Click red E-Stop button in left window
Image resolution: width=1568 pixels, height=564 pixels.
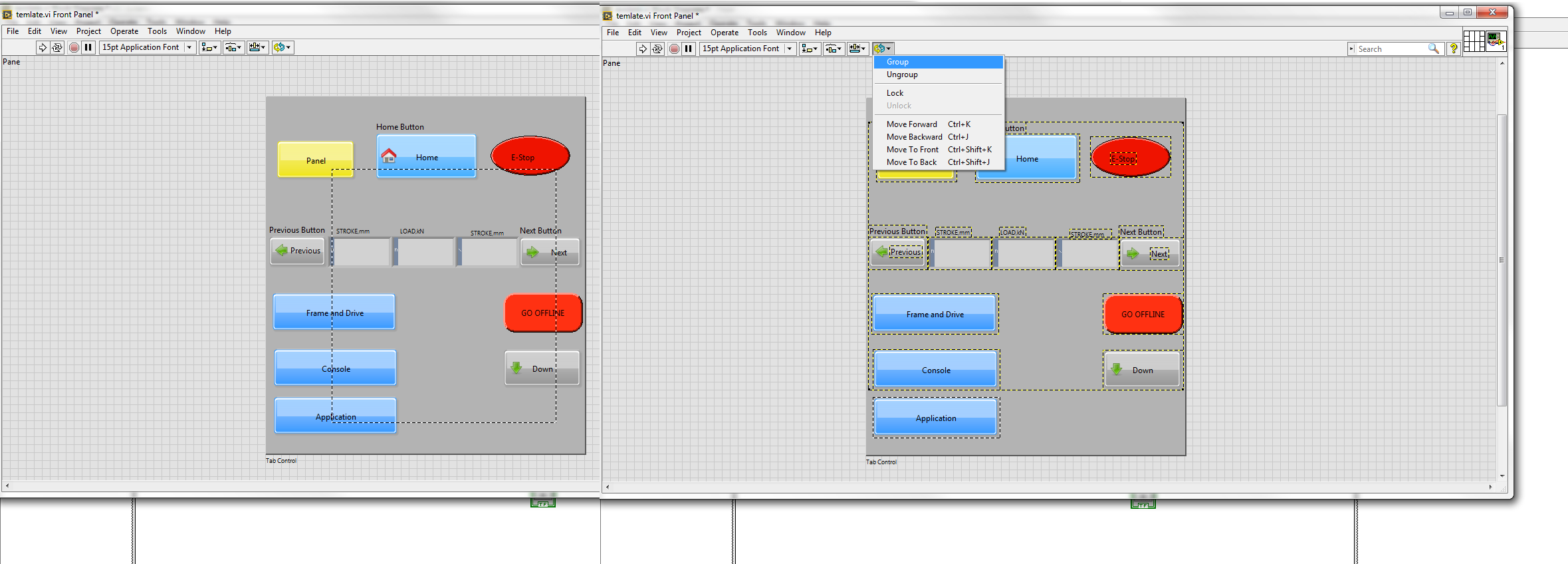530,156
